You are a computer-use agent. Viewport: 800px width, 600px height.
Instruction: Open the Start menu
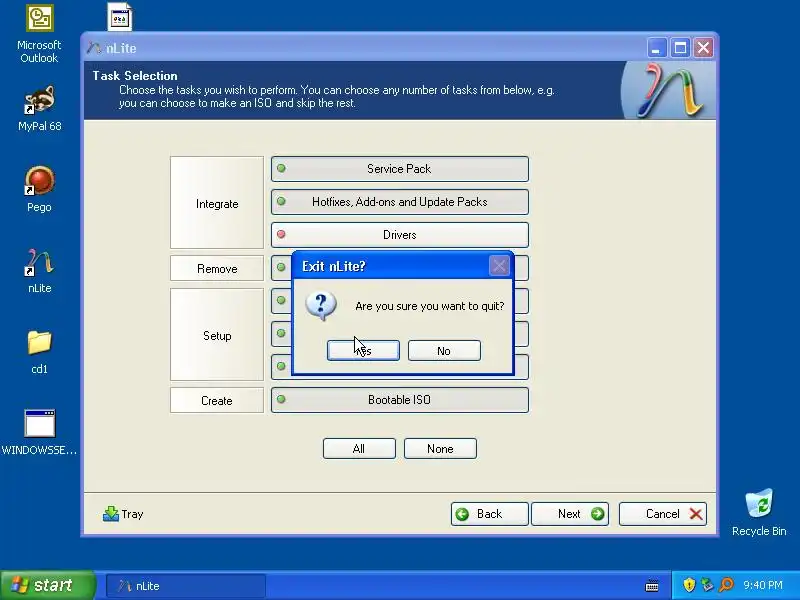pos(47,585)
